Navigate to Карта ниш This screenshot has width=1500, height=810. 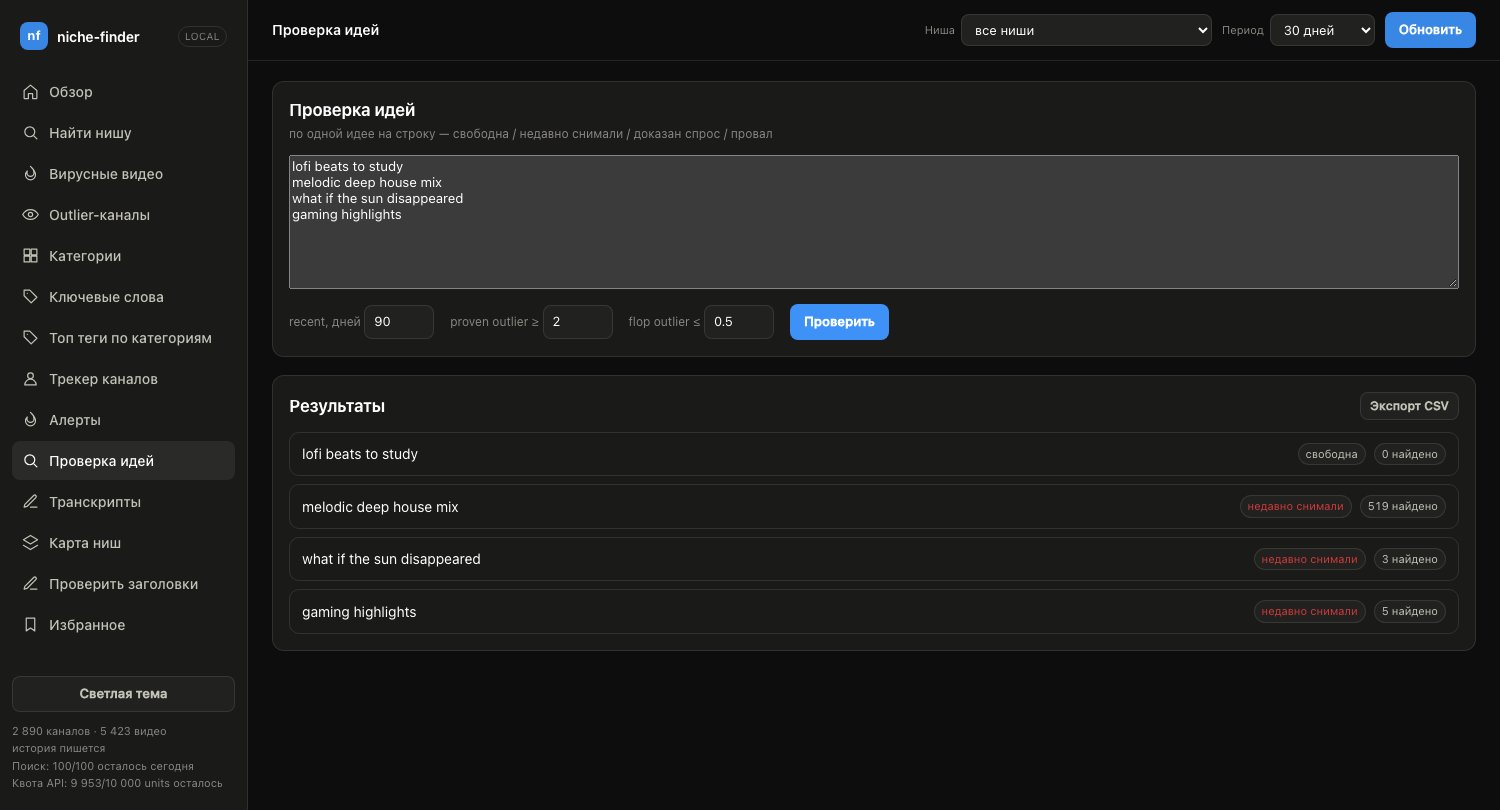[x=123, y=543]
